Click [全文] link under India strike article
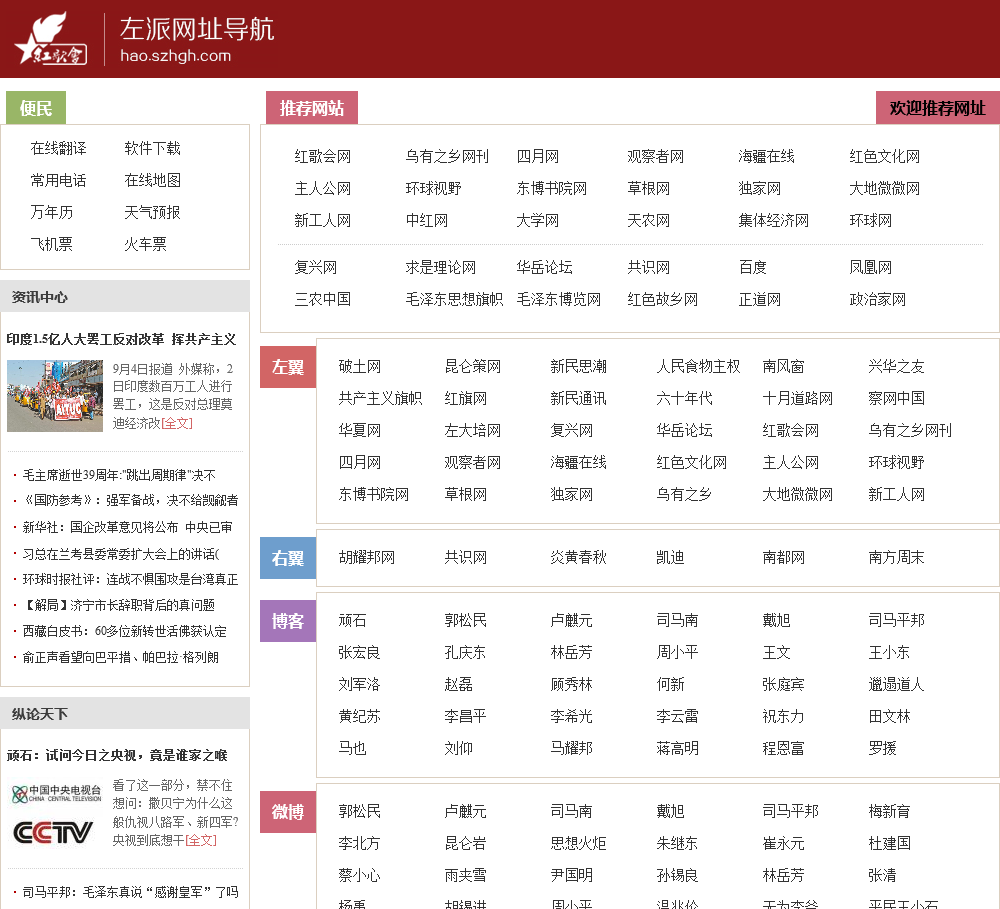Viewport: 1000px width, 909px height. coord(177,423)
